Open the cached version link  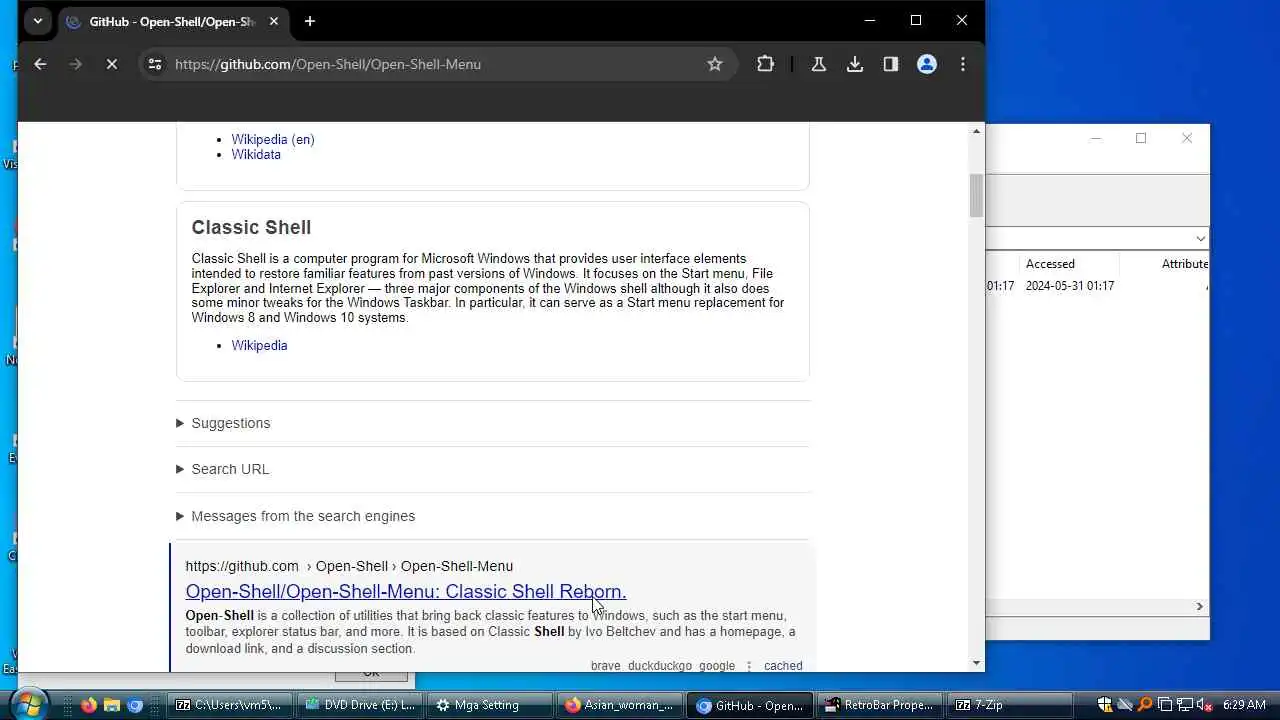pyautogui.click(x=783, y=665)
